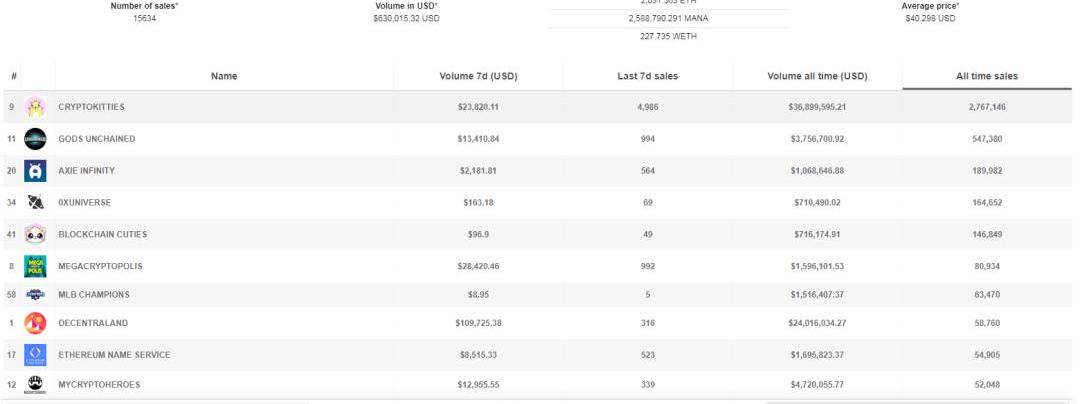Click the Axie Infinity logo icon
The width and height of the screenshot is (1080, 404).
click(35, 171)
